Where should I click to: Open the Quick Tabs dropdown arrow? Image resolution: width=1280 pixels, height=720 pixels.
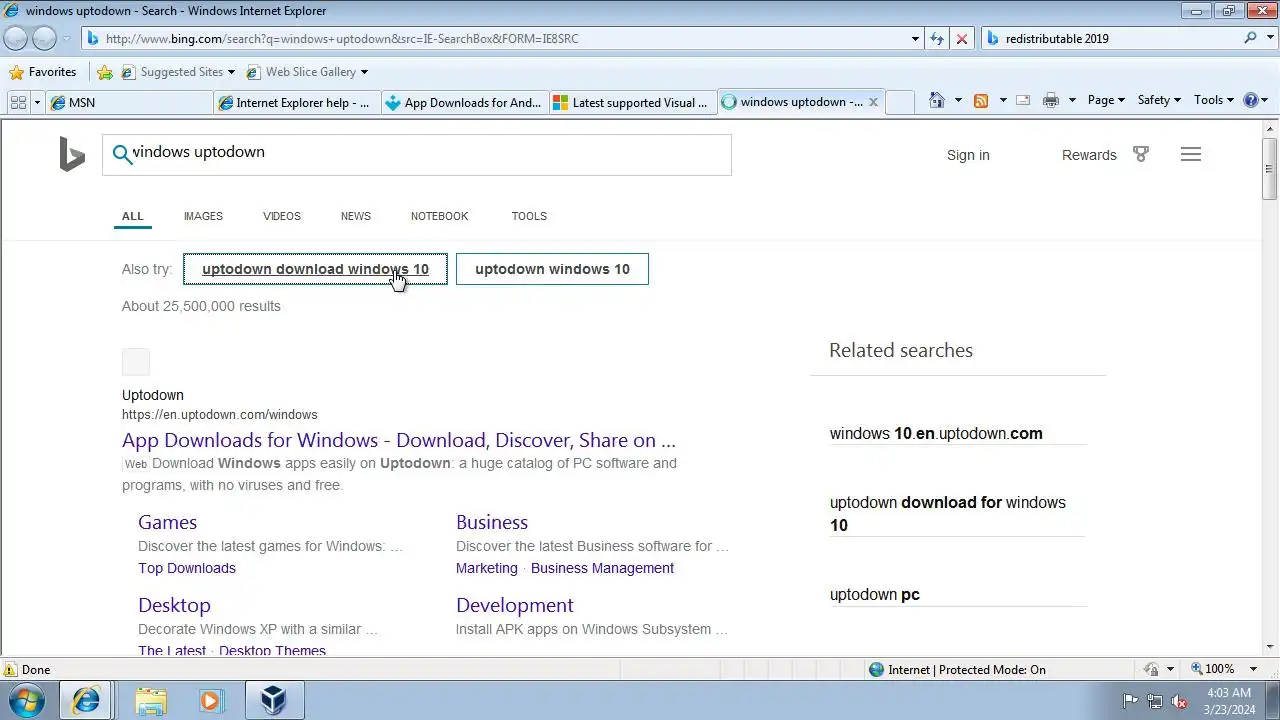[37, 102]
